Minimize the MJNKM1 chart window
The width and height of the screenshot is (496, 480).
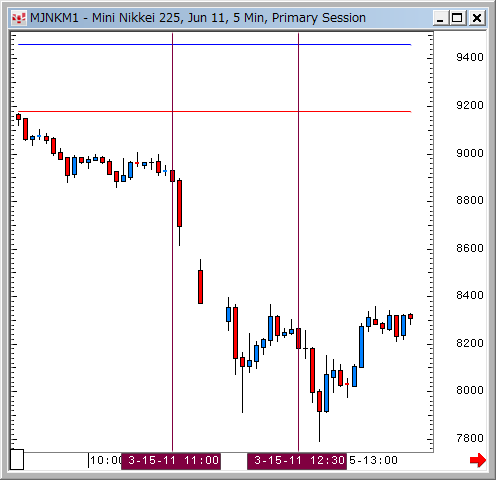point(440,18)
